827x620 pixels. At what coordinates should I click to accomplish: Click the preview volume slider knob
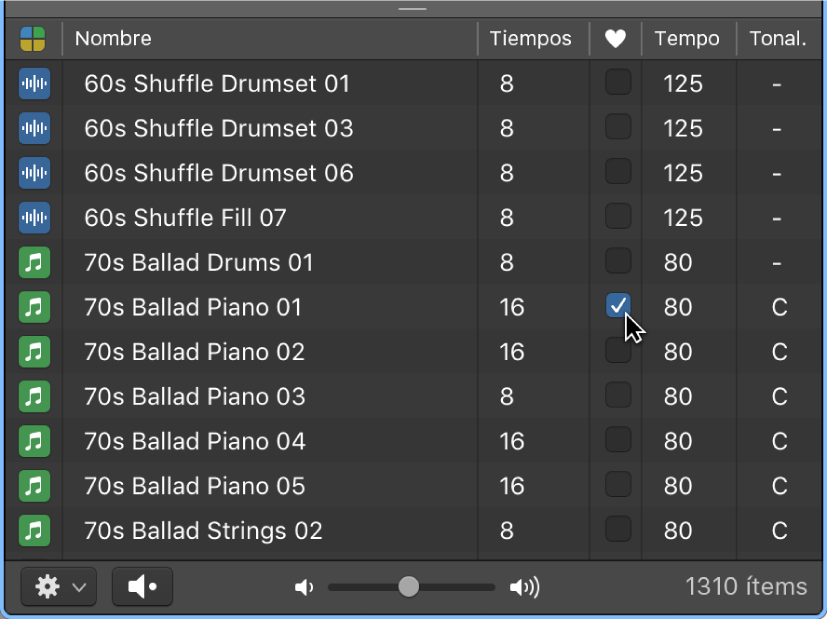408,587
